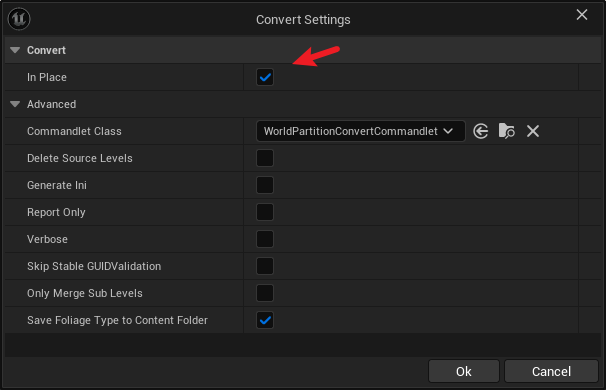
Task: Use selected asset arrow icon for Commandlet Class
Action: (x=480, y=131)
